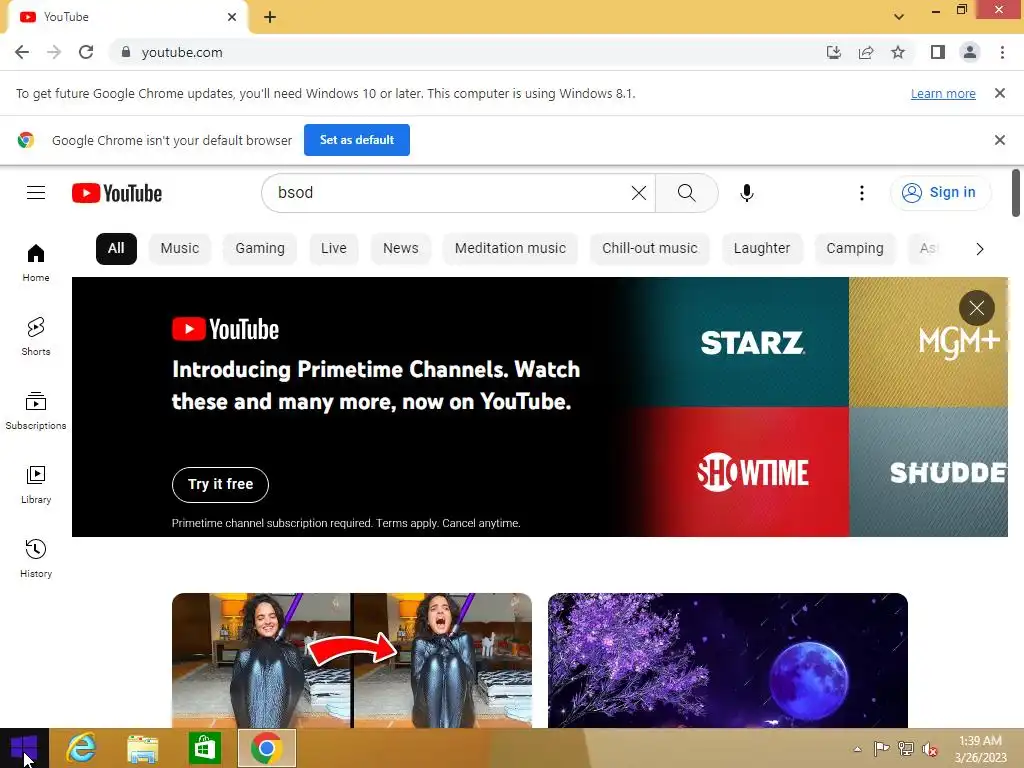Open Chrome profile avatar

tap(970, 52)
